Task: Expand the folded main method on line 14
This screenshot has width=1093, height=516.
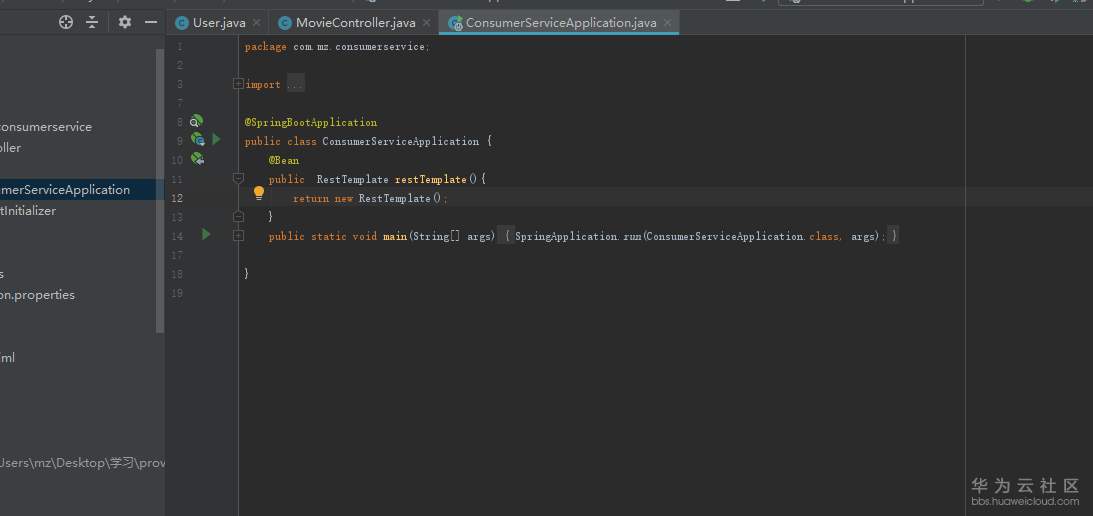Action: click(x=238, y=236)
